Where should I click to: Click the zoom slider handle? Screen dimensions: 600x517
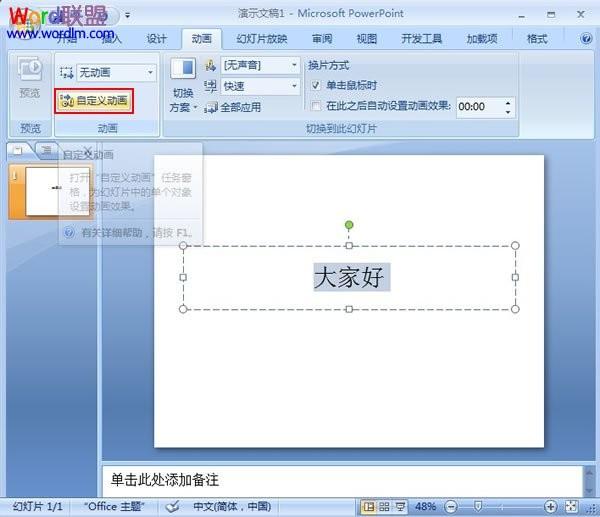[x=478, y=507]
